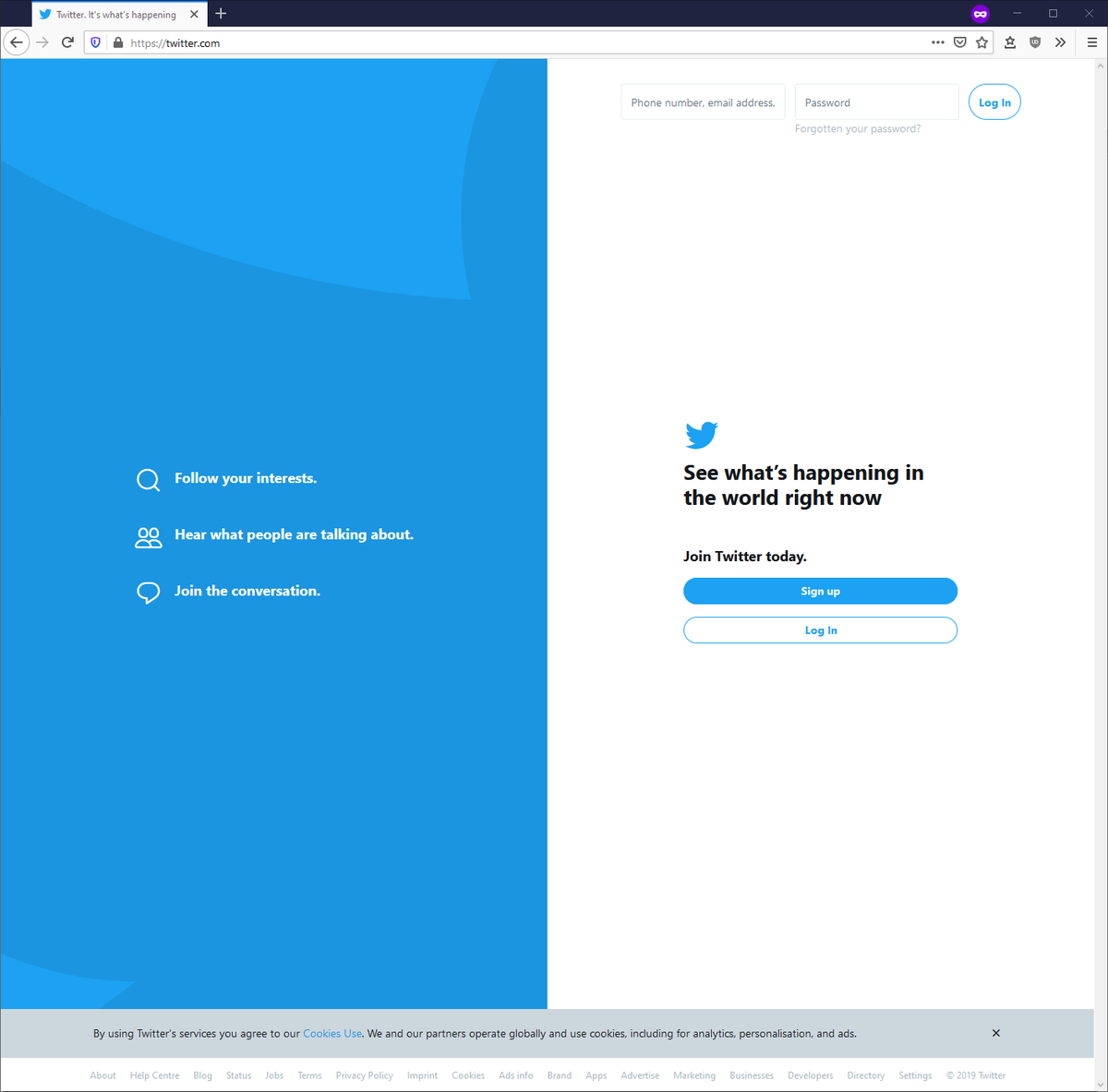Click the people icon beside Hear what people

[148, 537]
